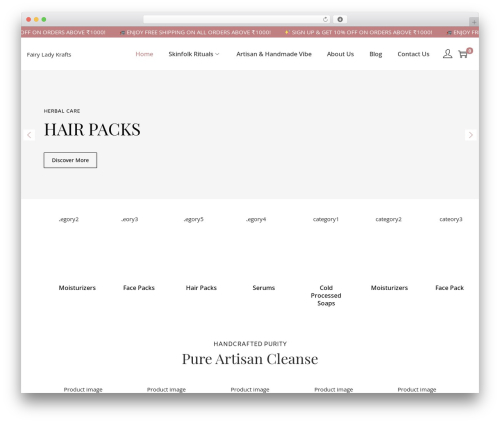Go to next hero slide arrow
Image resolution: width=500 pixels, height=423 pixels.
point(471,135)
